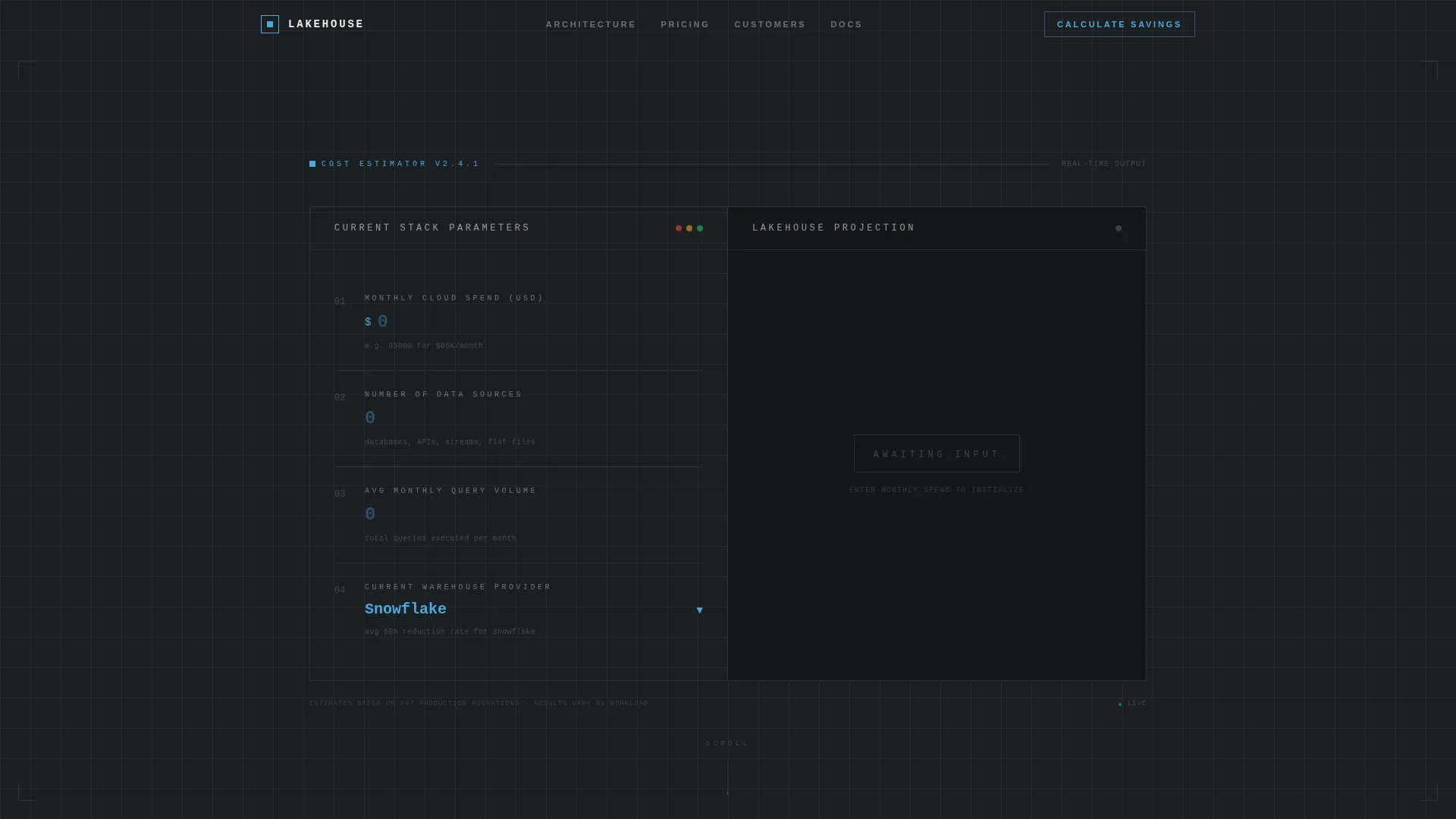The width and height of the screenshot is (1456, 819).
Task: Open the Pricing nav item
Action: 685,24
